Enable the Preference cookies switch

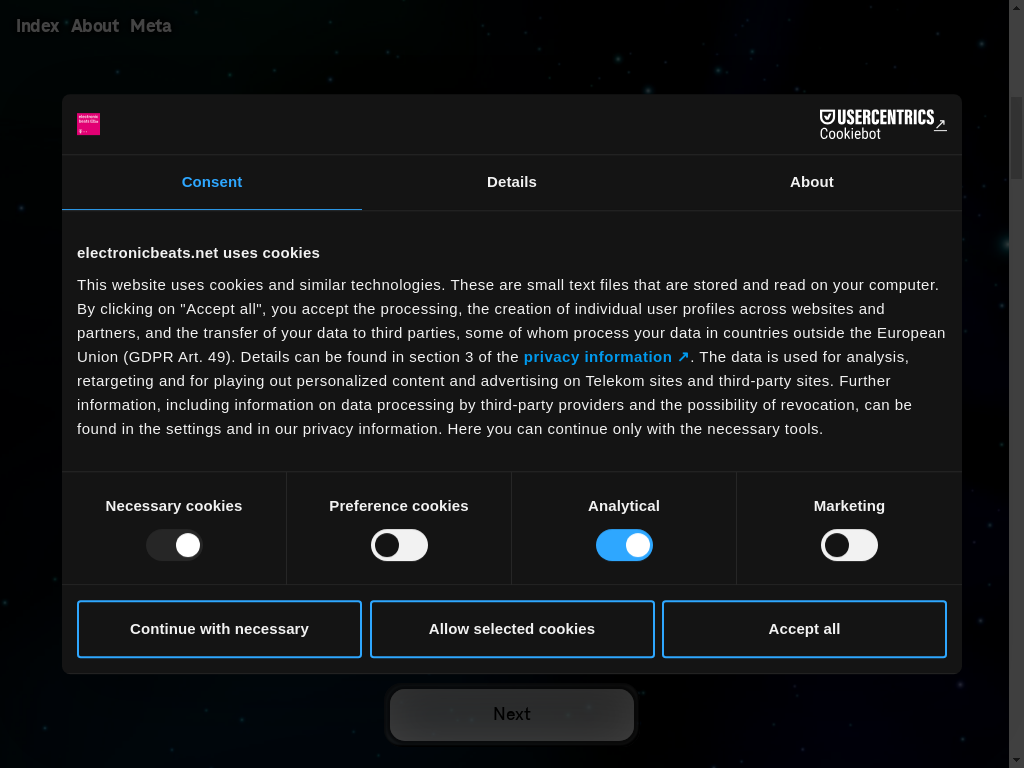[399, 545]
